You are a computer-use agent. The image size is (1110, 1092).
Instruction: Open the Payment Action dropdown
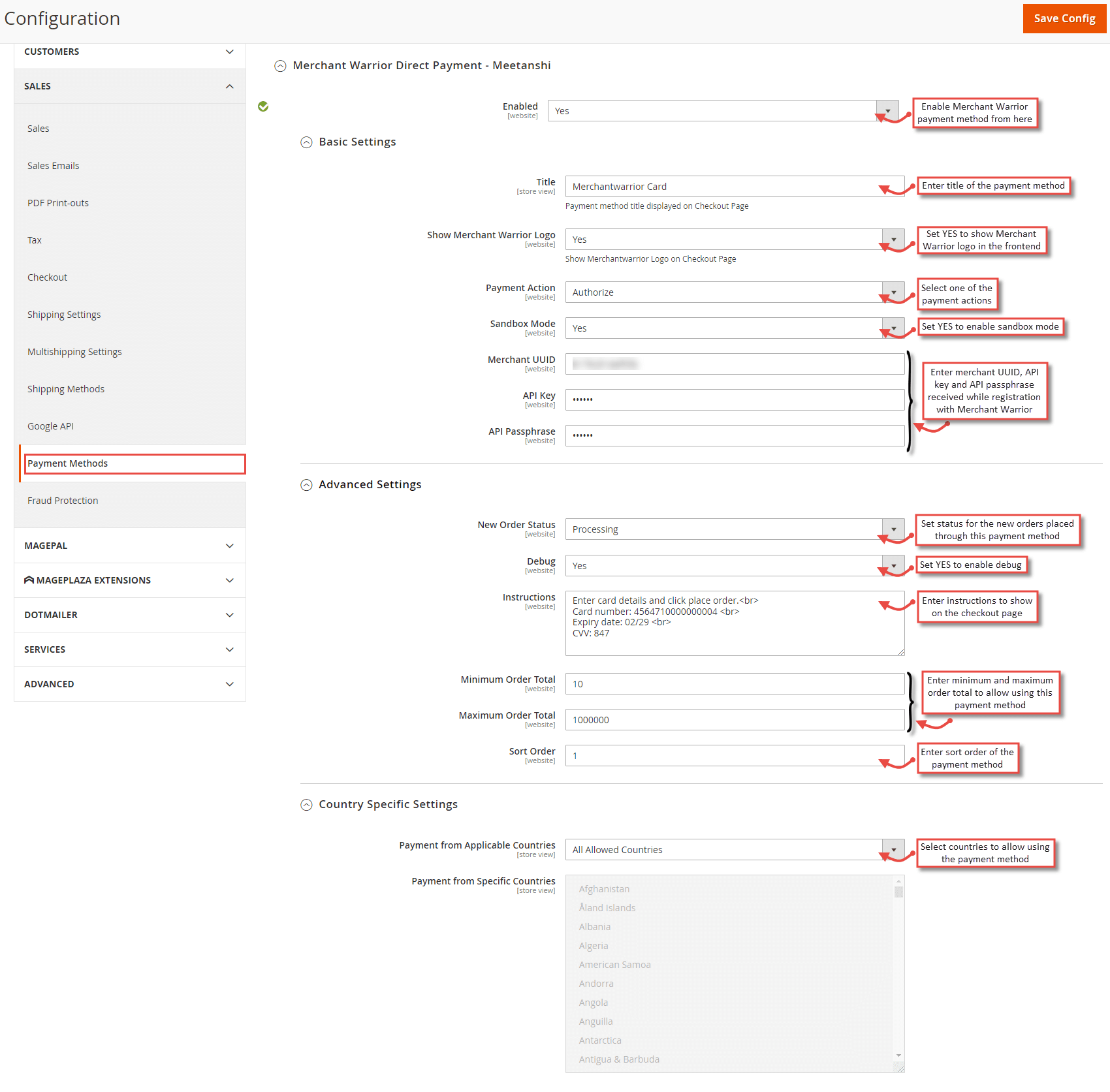893,292
